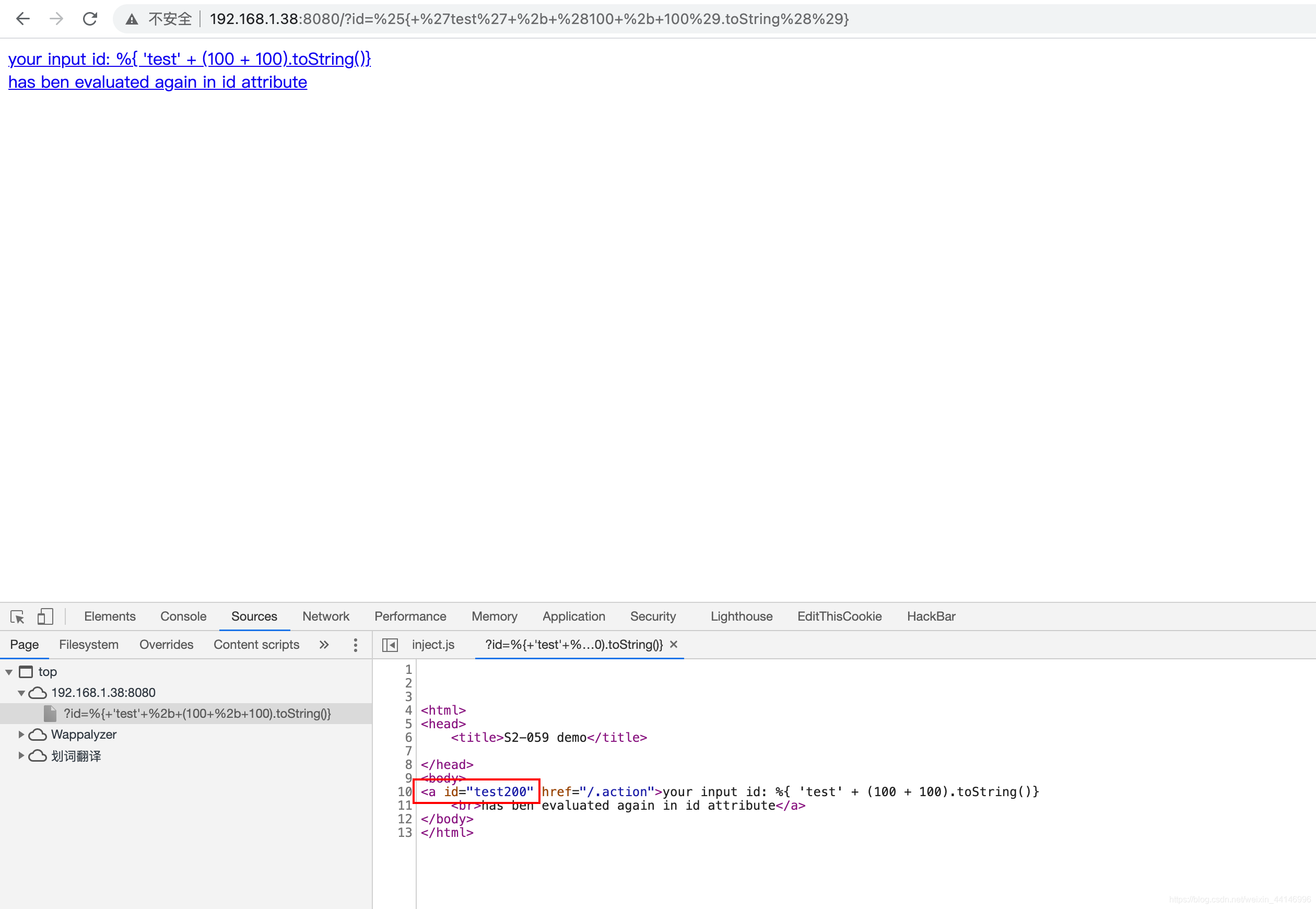Click the Memory panel icon
Image resolution: width=1316 pixels, height=909 pixels.
click(493, 616)
